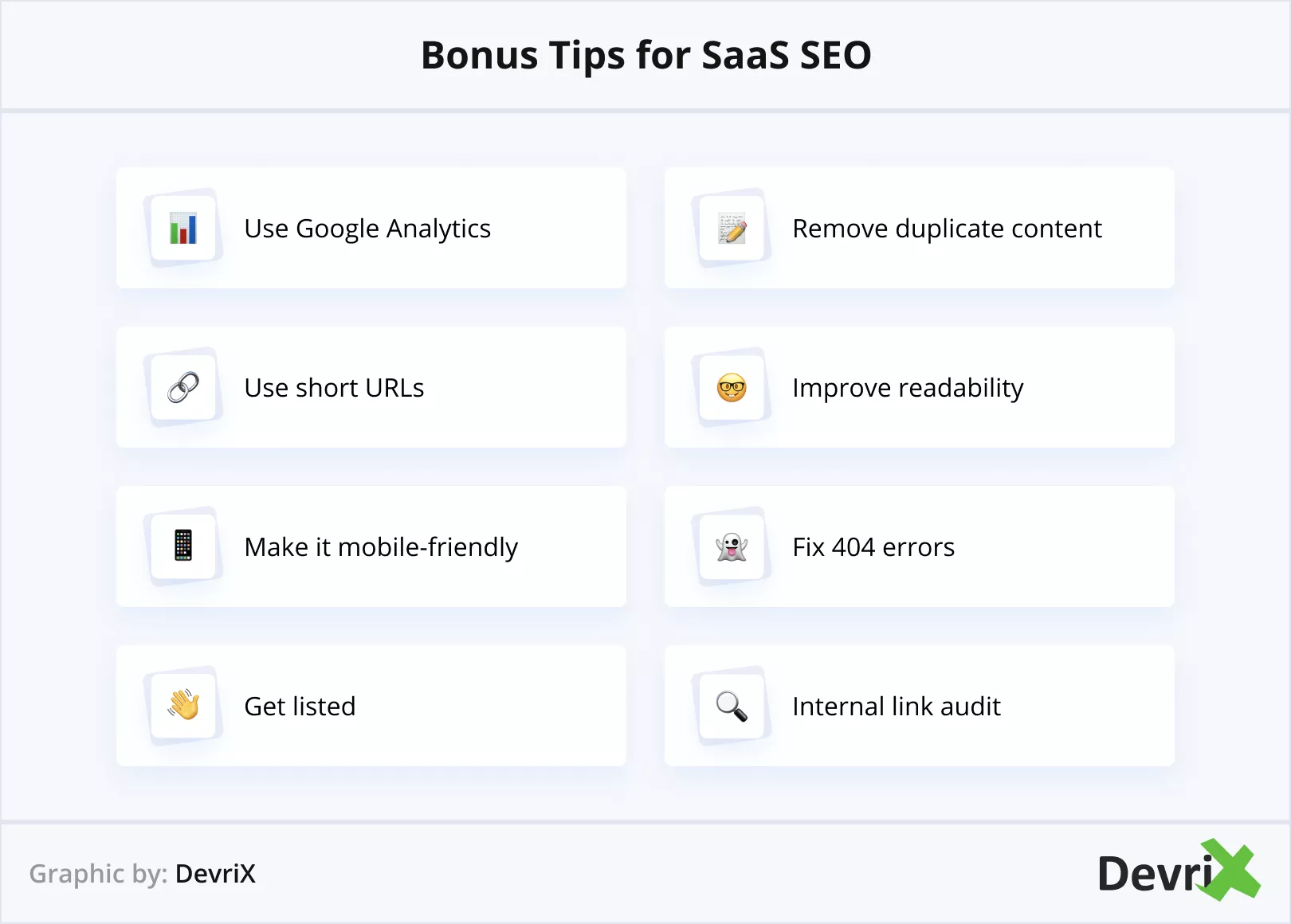Click the nerd face emoji icon
The height and width of the screenshot is (924, 1291).
(732, 388)
